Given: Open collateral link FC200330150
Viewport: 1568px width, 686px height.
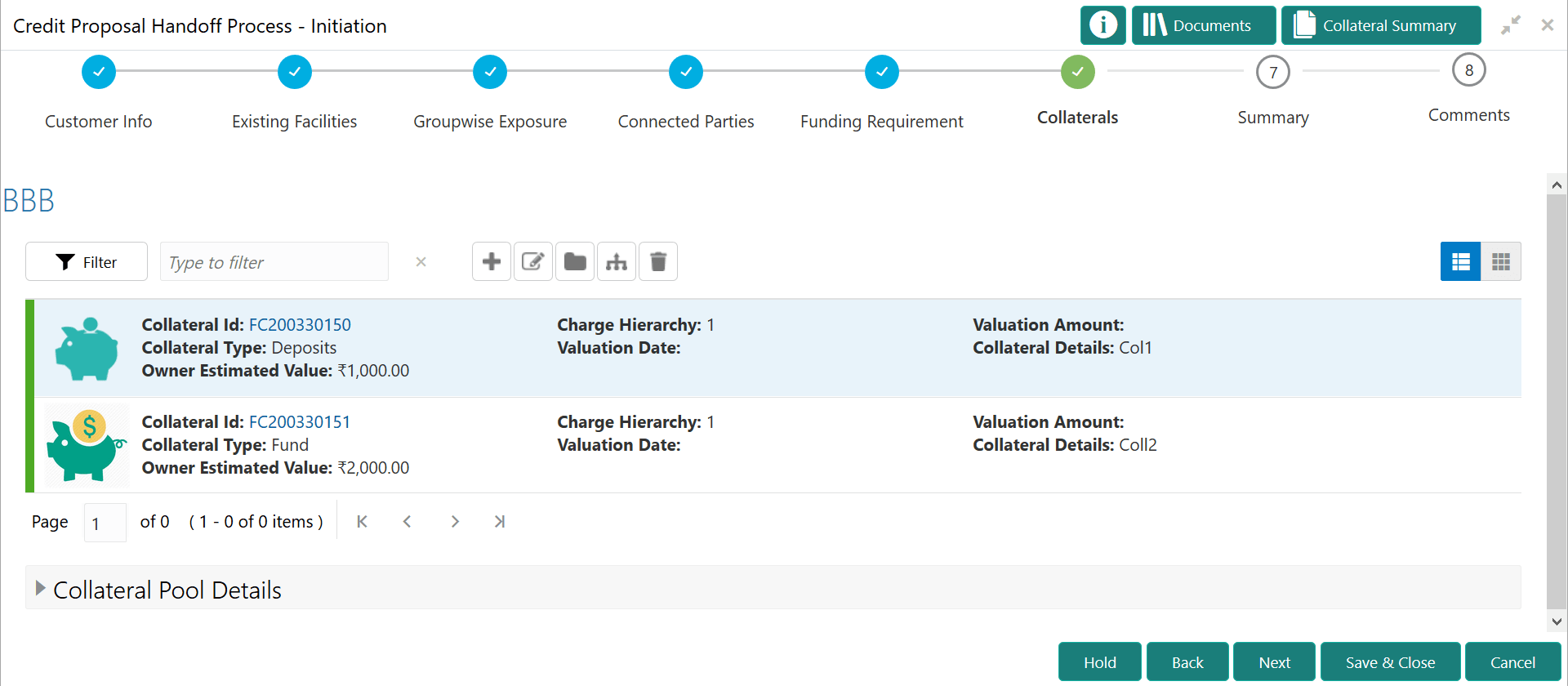Looking at the screenshot, I should click(x=300, y=325).
